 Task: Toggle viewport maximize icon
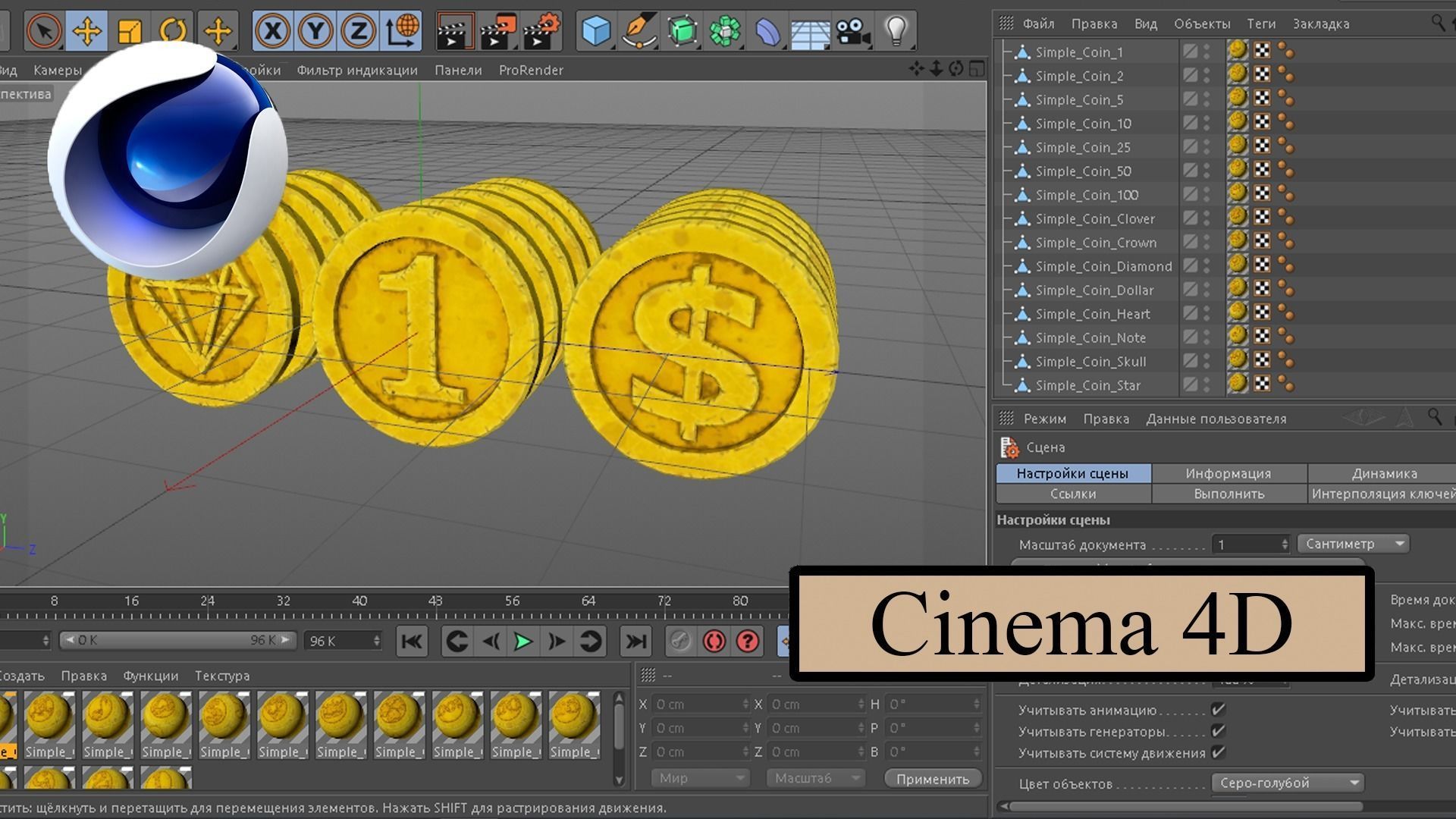click(977, 69)
